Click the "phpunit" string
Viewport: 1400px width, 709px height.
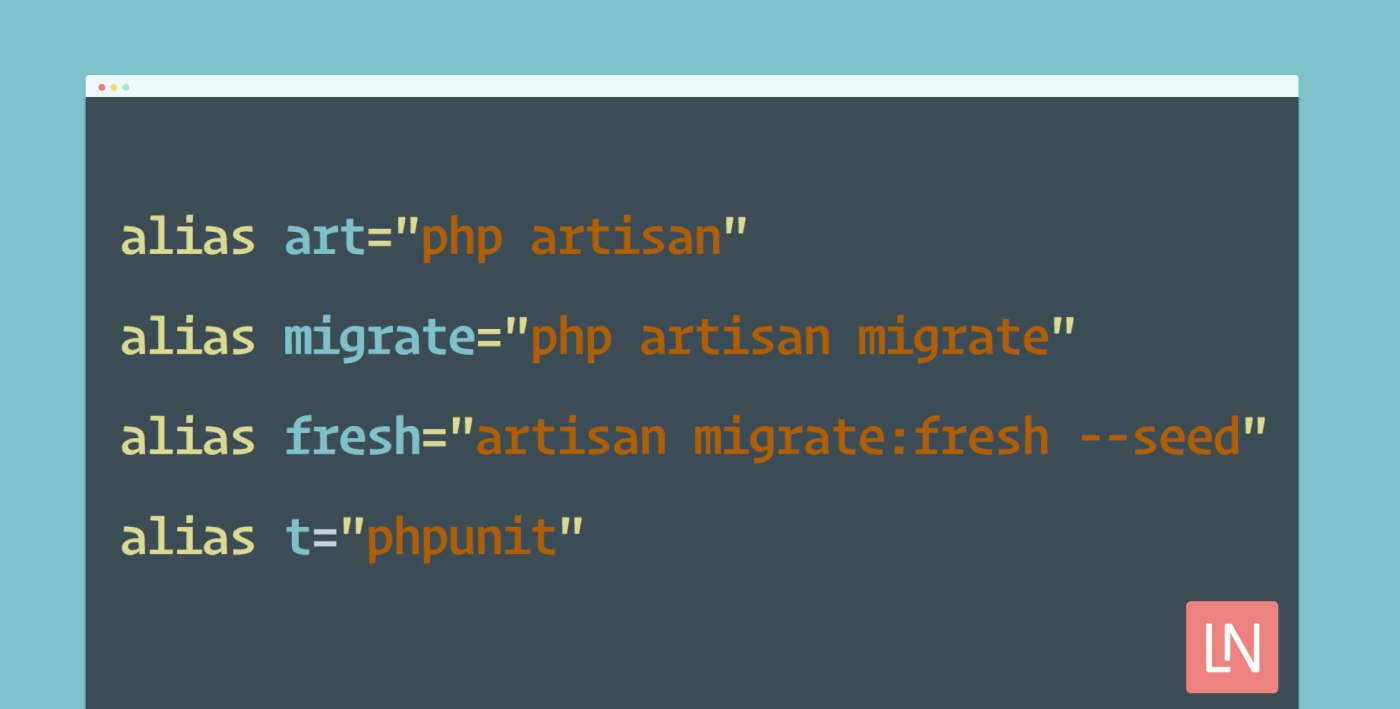pyautogui.click(x=461, y=542)
